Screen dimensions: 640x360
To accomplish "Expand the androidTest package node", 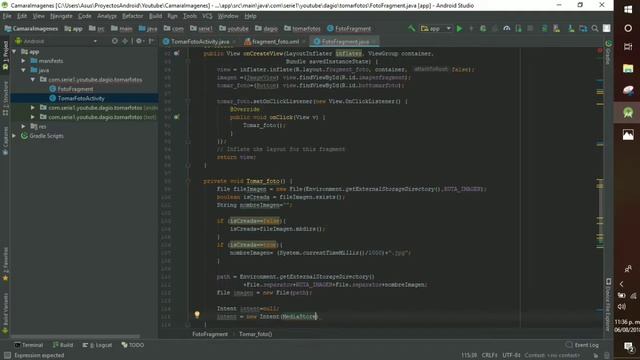I will 33,108.
